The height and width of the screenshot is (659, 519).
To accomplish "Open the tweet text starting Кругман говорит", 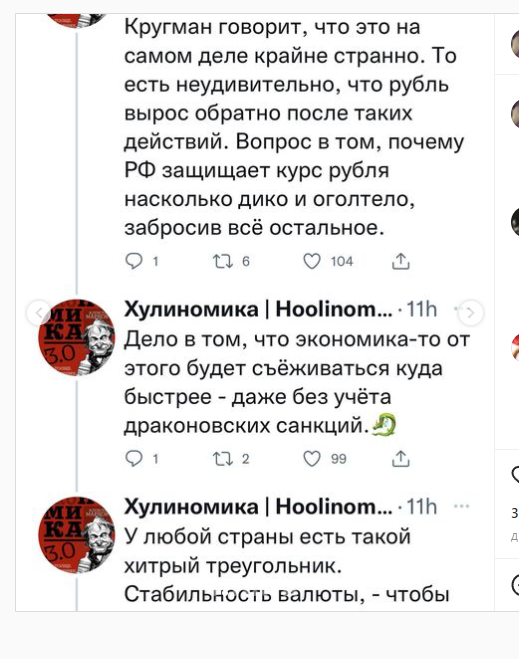I will click(294, 127).
